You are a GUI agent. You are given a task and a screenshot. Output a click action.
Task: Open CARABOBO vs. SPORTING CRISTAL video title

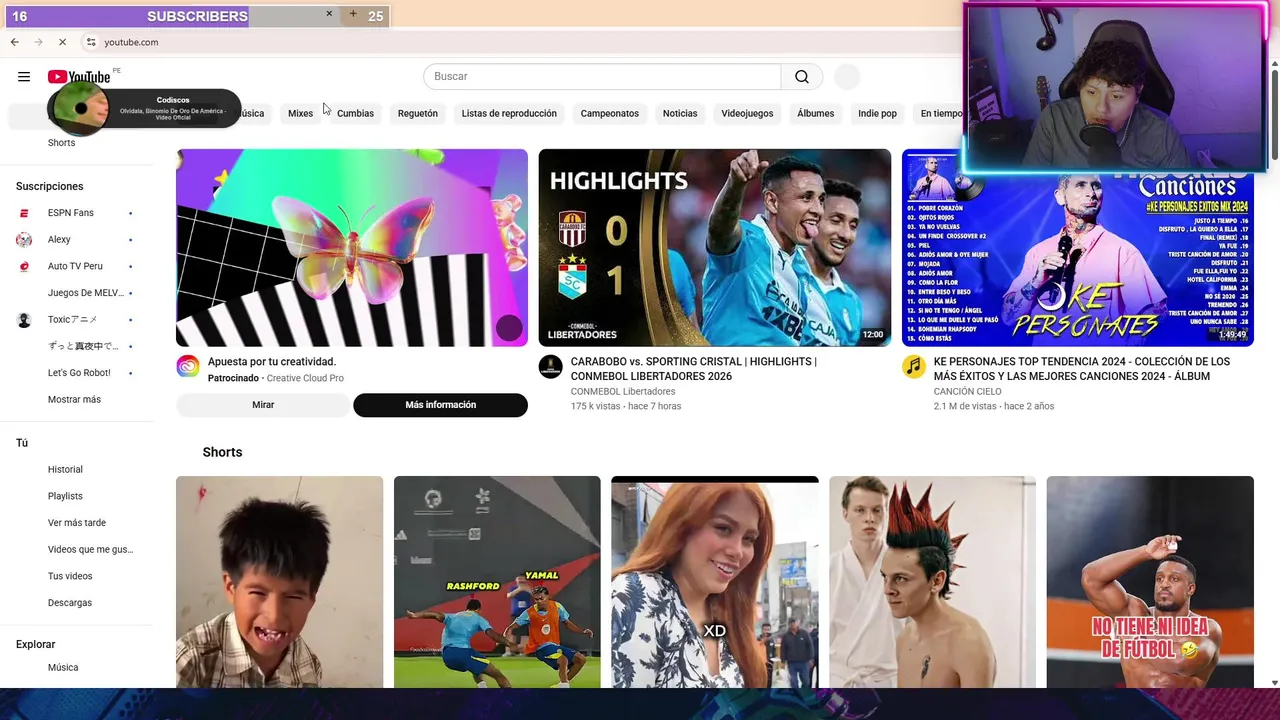coord(694,369)
